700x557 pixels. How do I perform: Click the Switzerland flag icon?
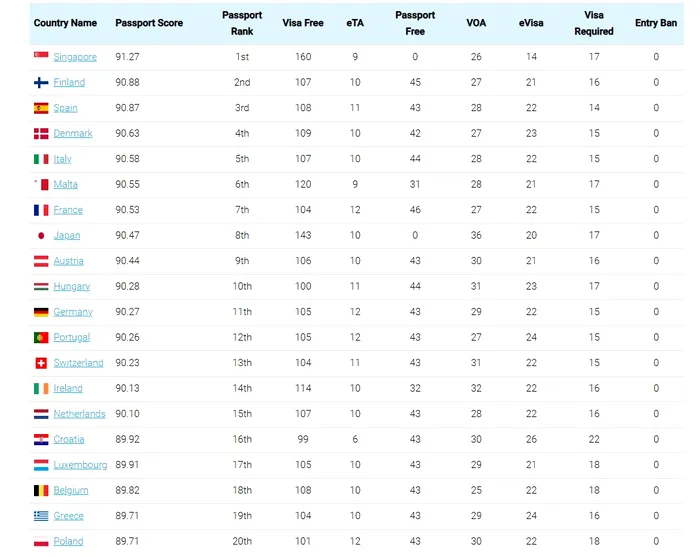click(41, 363)
